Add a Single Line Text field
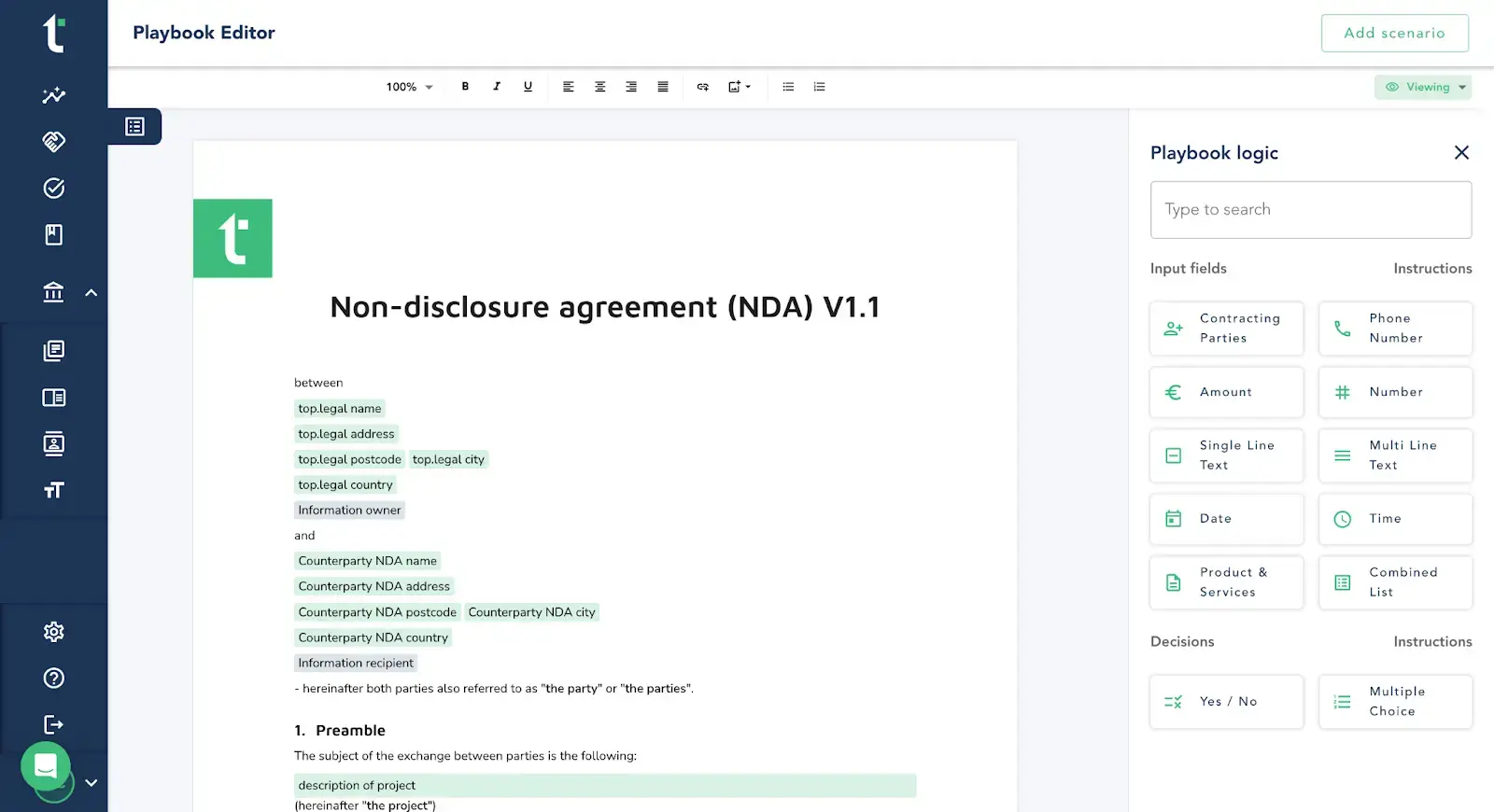Viewport: 1494px width, 812px height. click(x=1227, y=455)
